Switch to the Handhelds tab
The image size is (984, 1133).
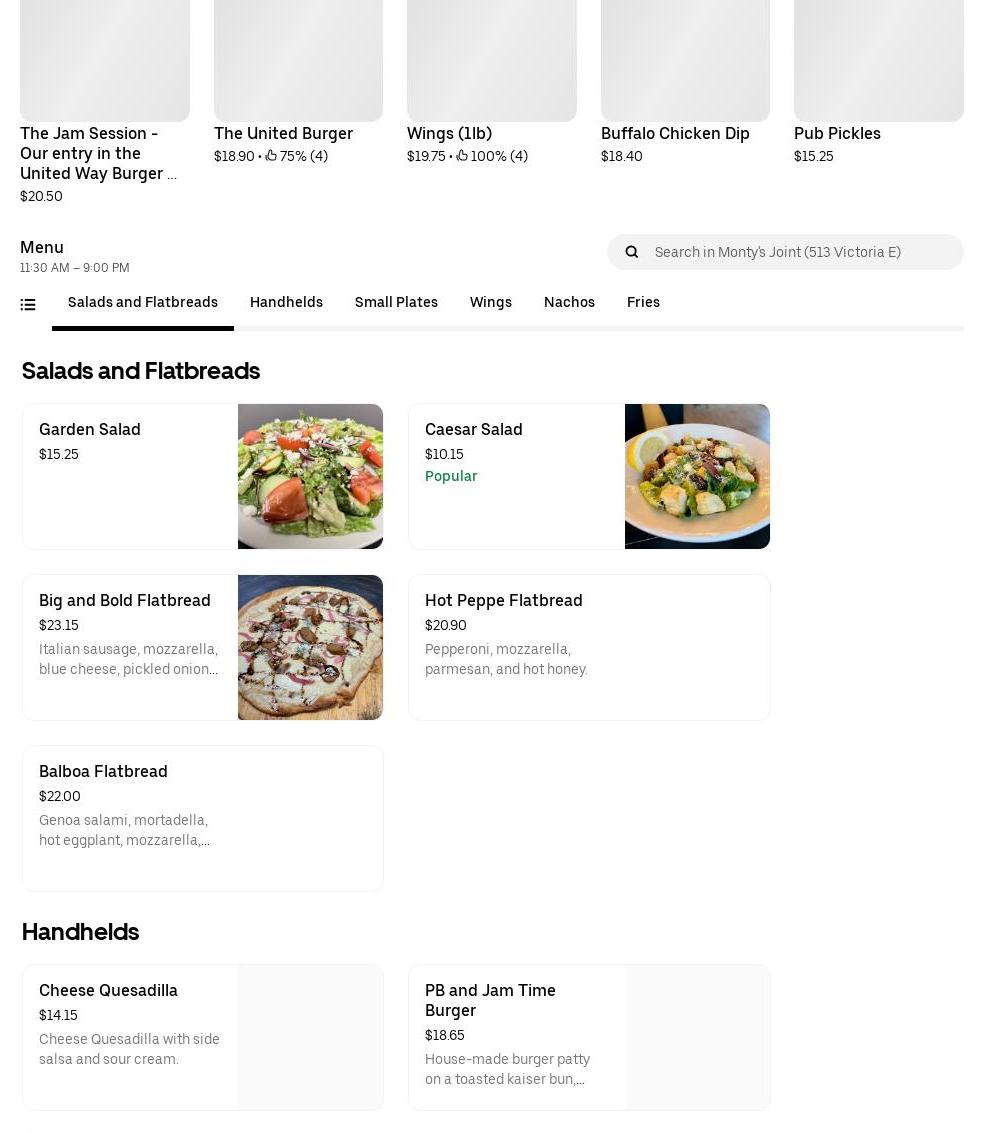286,302
